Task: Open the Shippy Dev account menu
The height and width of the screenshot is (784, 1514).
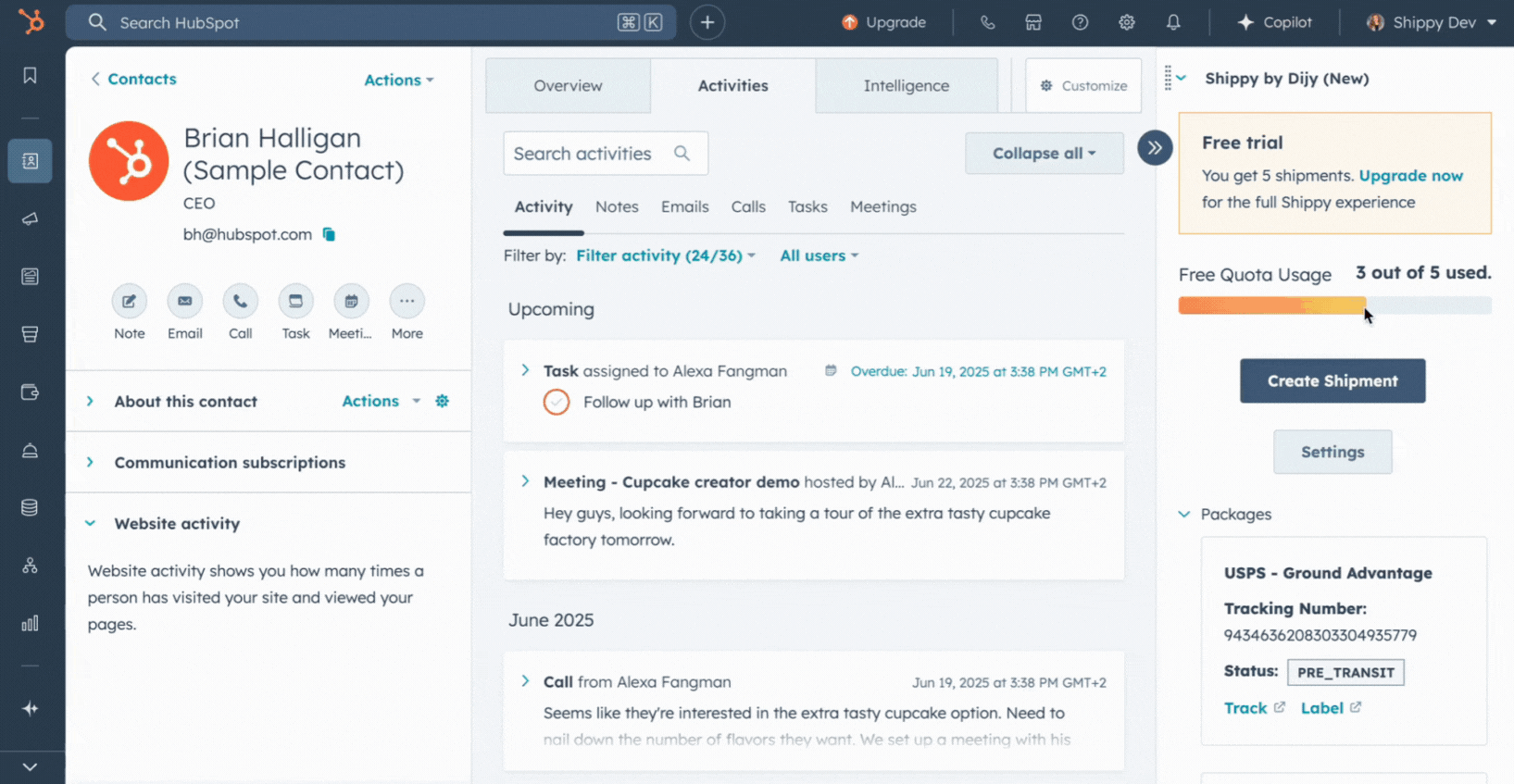Action: tap(1432, 22)
